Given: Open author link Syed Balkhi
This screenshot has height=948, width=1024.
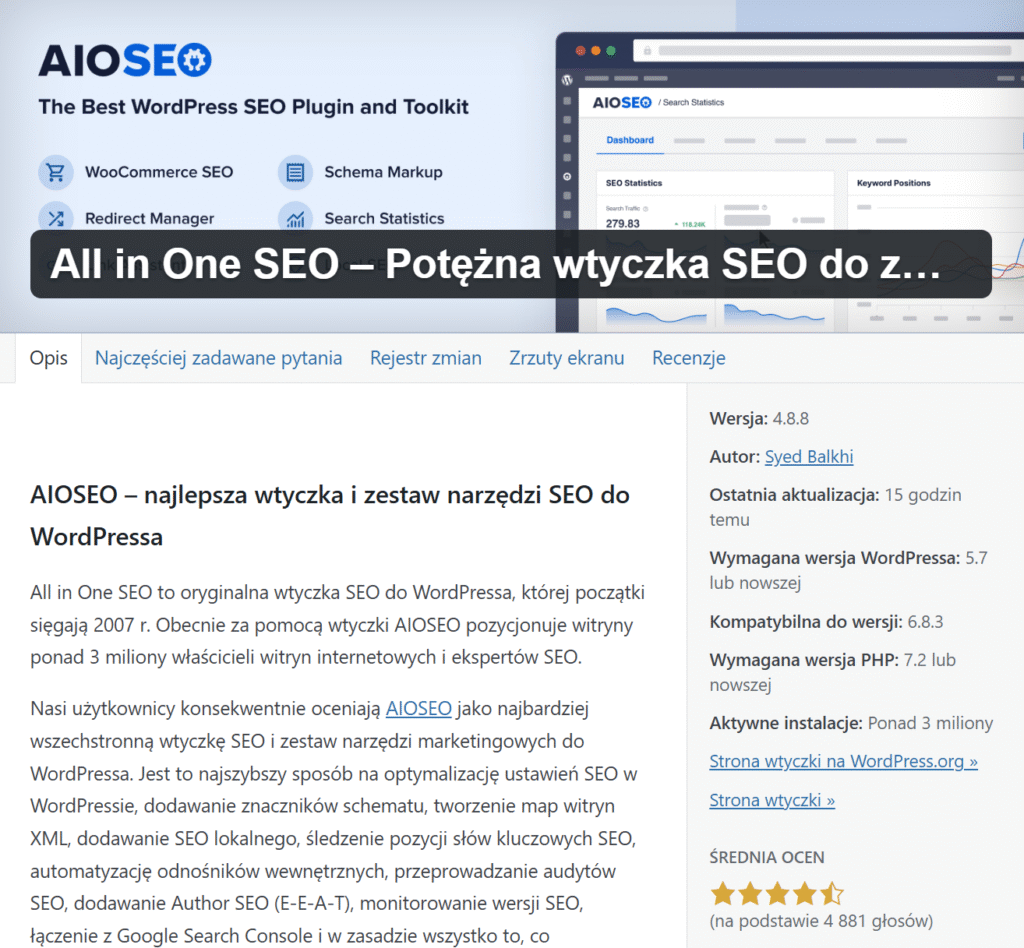Looking at the screenshot, I should pos(808,457).
